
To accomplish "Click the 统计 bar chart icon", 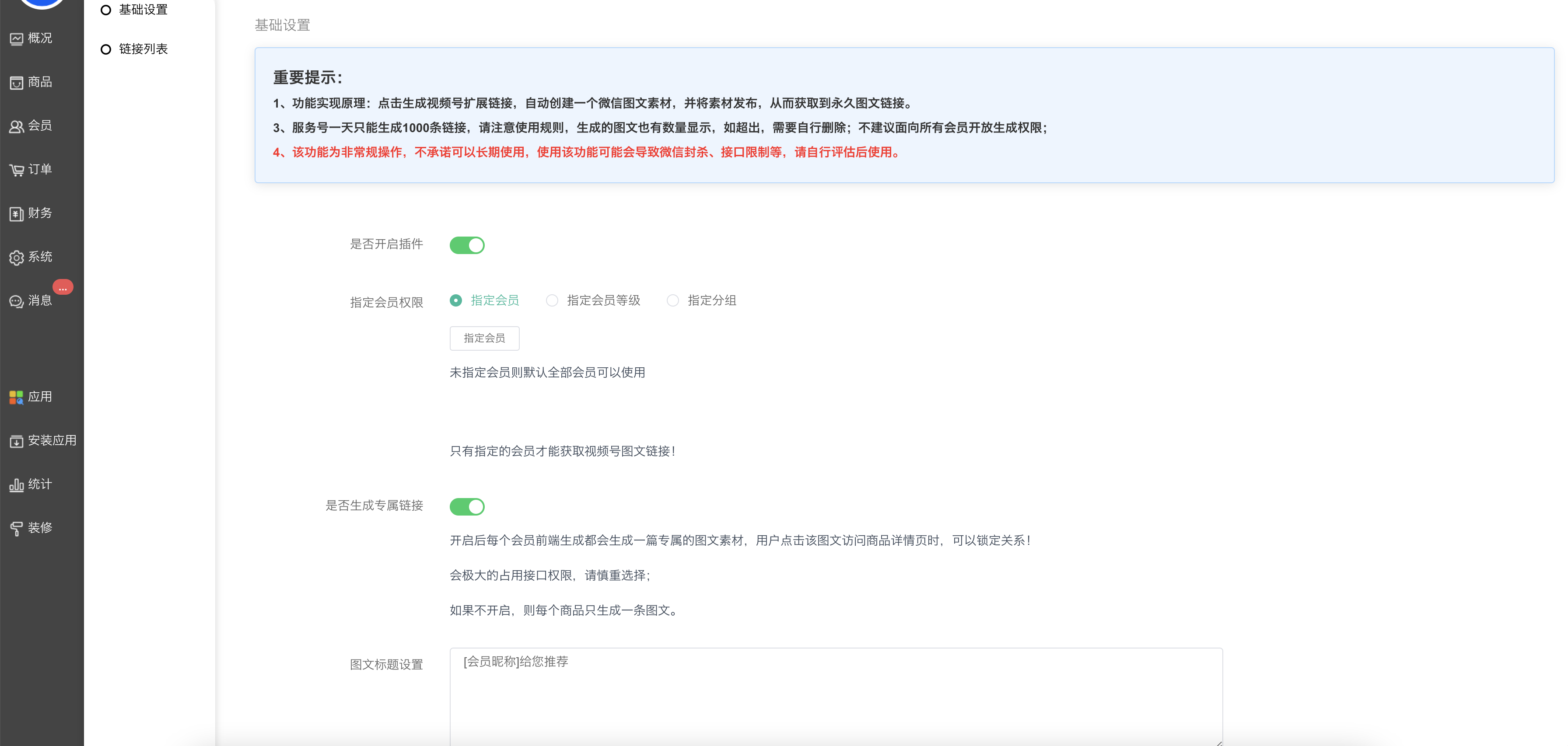I will click(17, 485).
